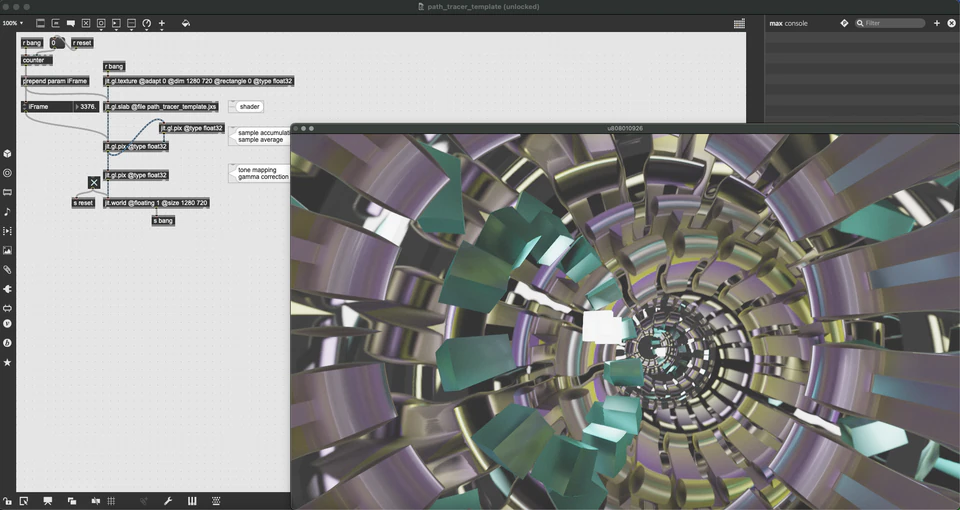This screenshot has height=510, width=960.
Task: Click the double-arrow icon in left sidebar
Action: [x=7, y=308]
